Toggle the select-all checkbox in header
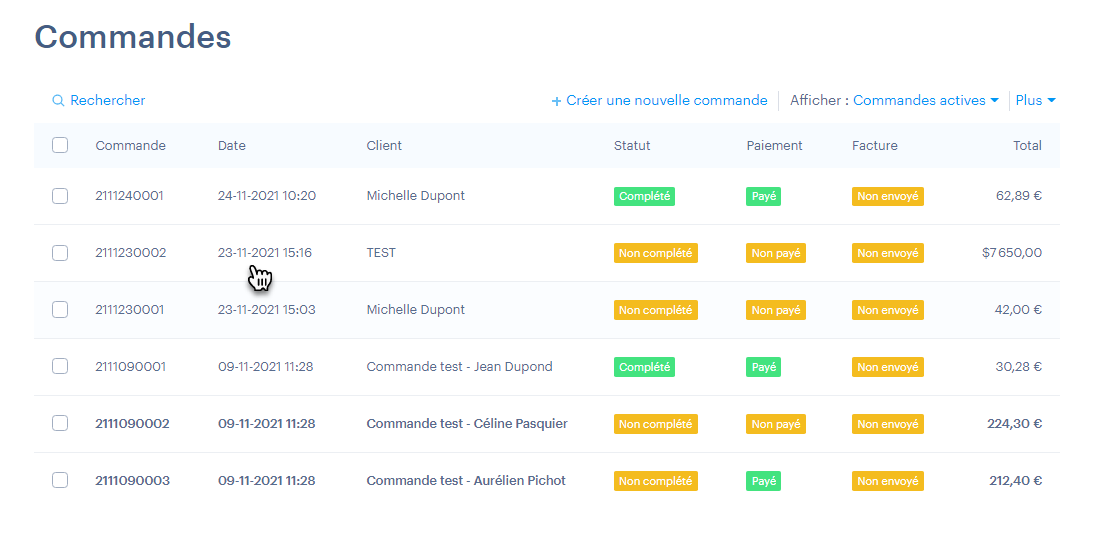Viewport: 1104px width, 539px height. [x=60, y=145]
